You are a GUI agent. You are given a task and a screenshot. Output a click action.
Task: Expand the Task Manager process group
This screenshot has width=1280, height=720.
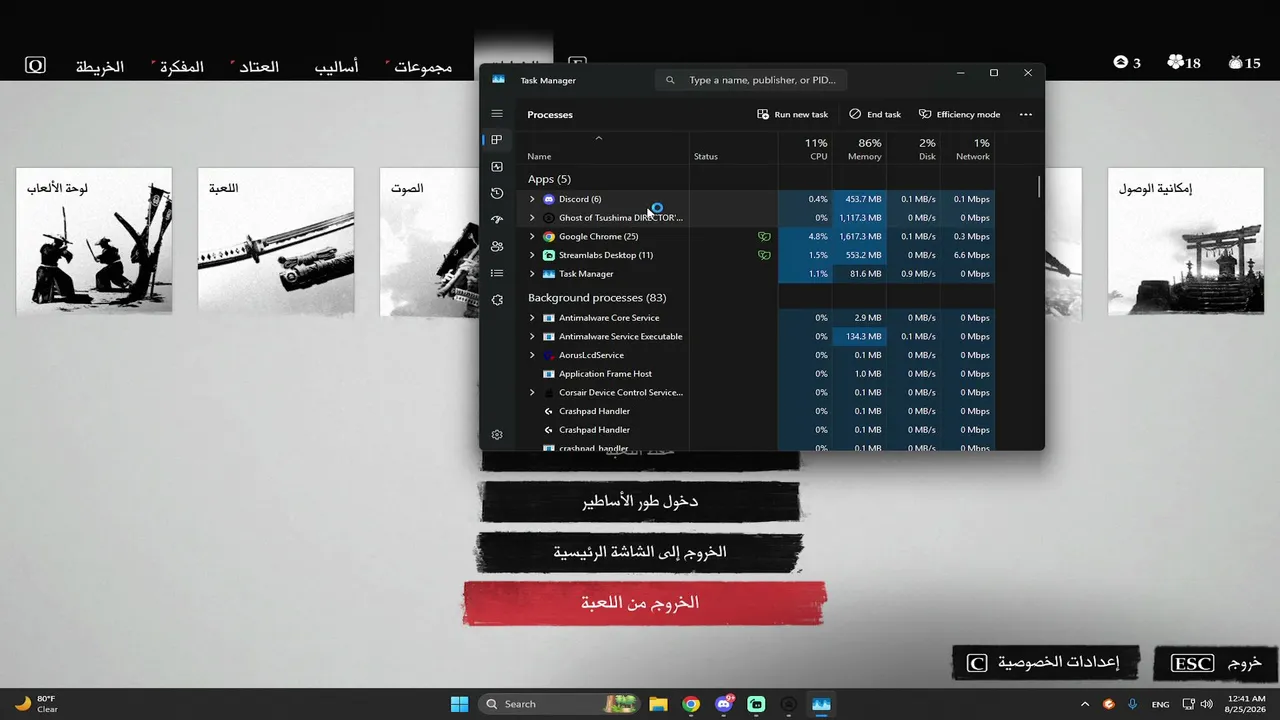(x=532, y=274)
